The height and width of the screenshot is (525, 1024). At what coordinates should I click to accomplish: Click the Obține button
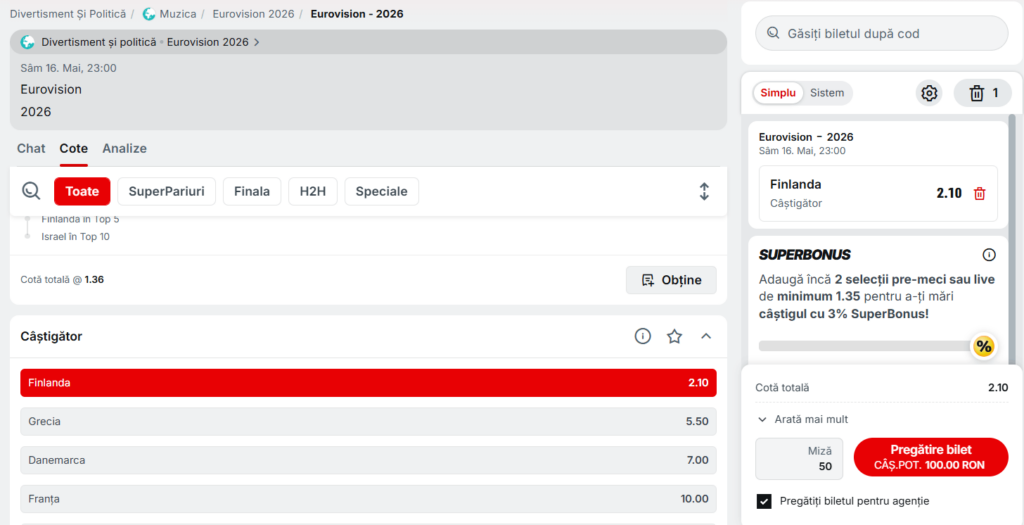[x=671, y=280]
